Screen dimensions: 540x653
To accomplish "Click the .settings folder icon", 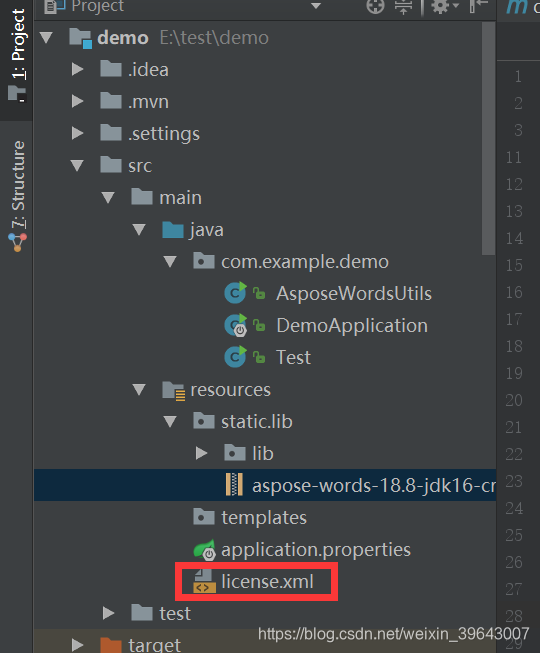I will (111, 133).
